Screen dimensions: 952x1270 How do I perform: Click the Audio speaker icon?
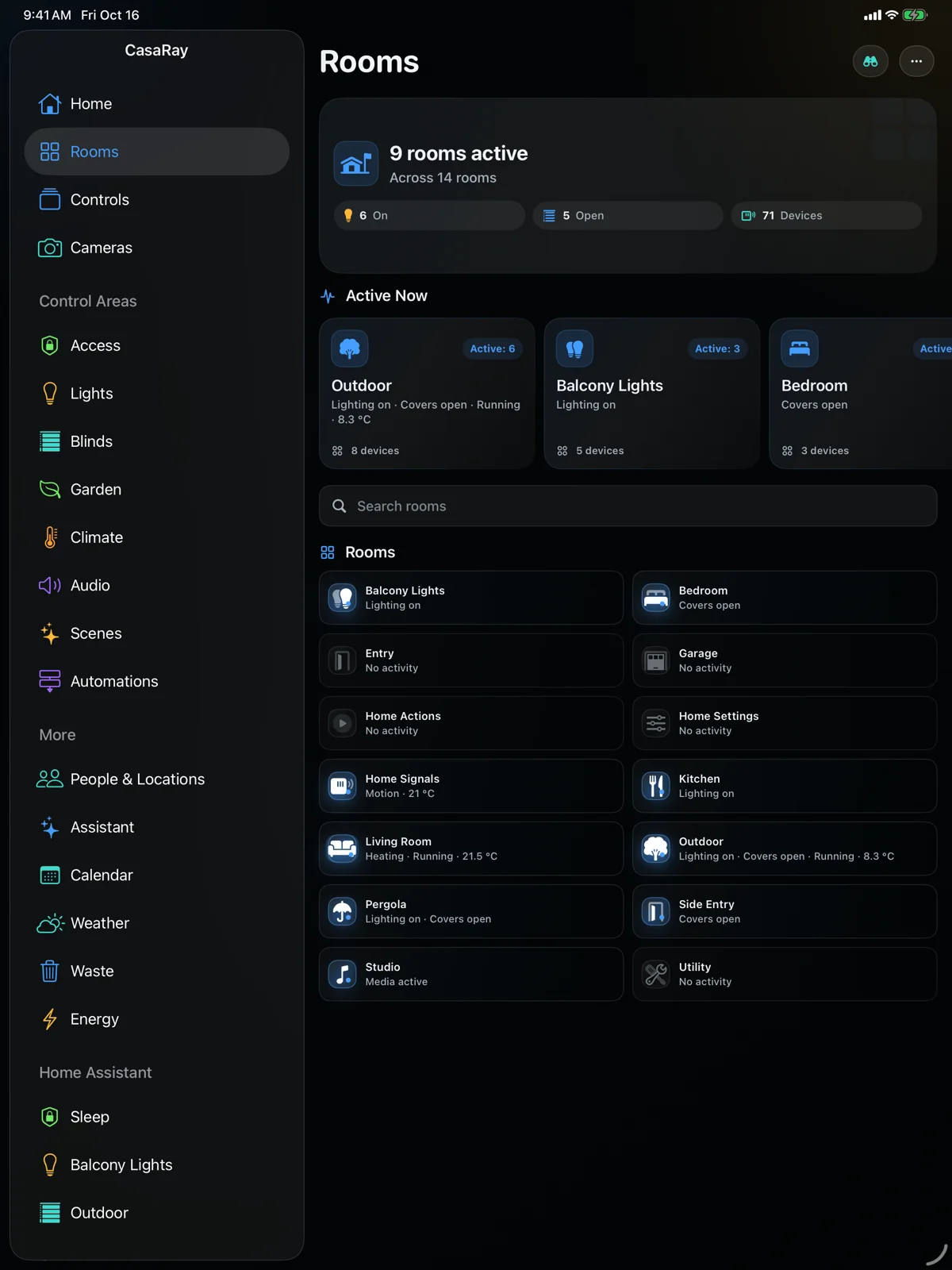point(50,586)
